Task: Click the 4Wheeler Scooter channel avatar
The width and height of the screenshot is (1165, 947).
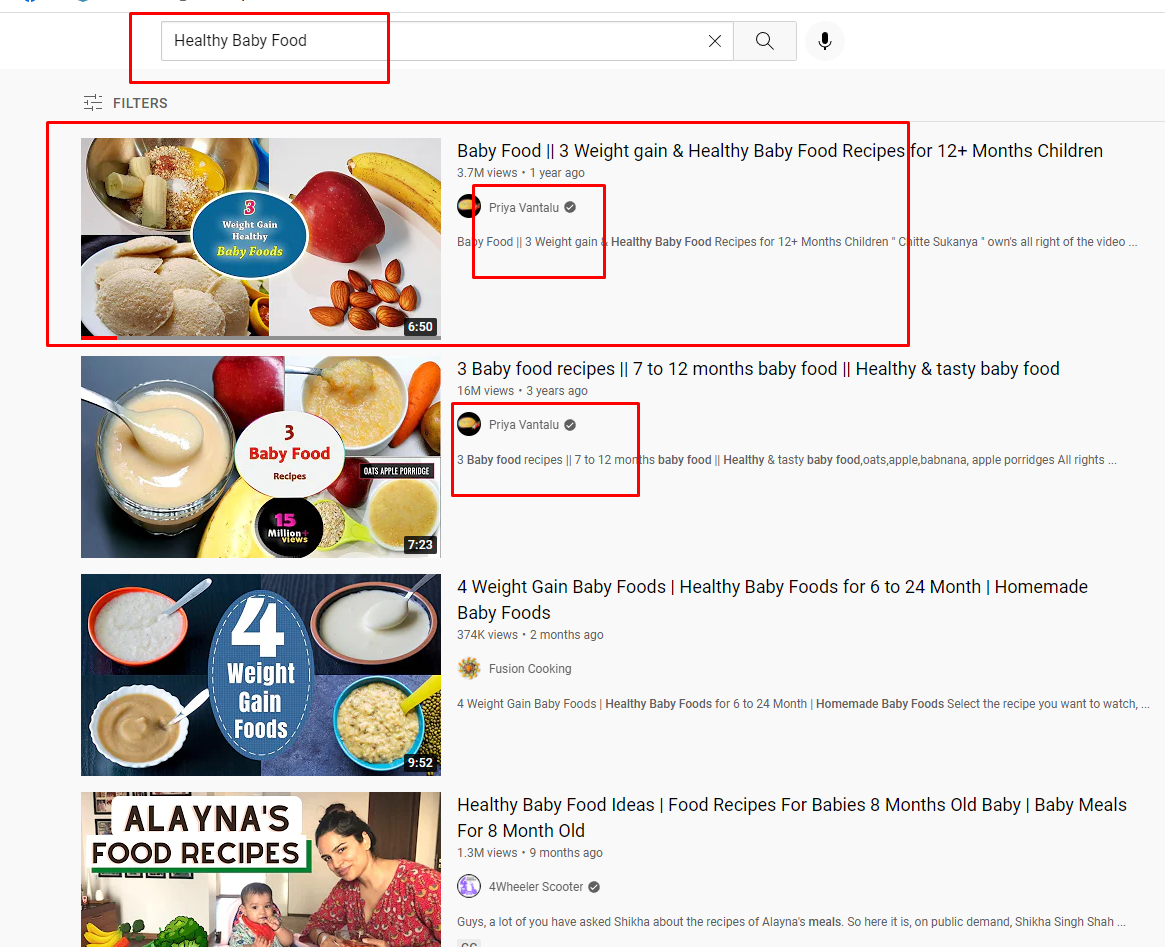Action: click(x=469, y=886)
